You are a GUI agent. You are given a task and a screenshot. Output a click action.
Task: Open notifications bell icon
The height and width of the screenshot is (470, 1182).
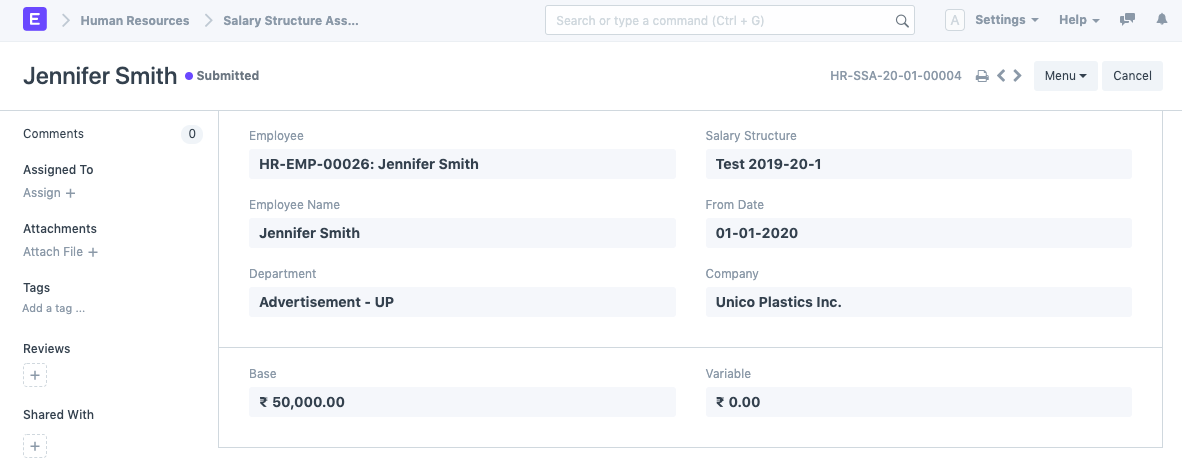[x=1161, y=20]
